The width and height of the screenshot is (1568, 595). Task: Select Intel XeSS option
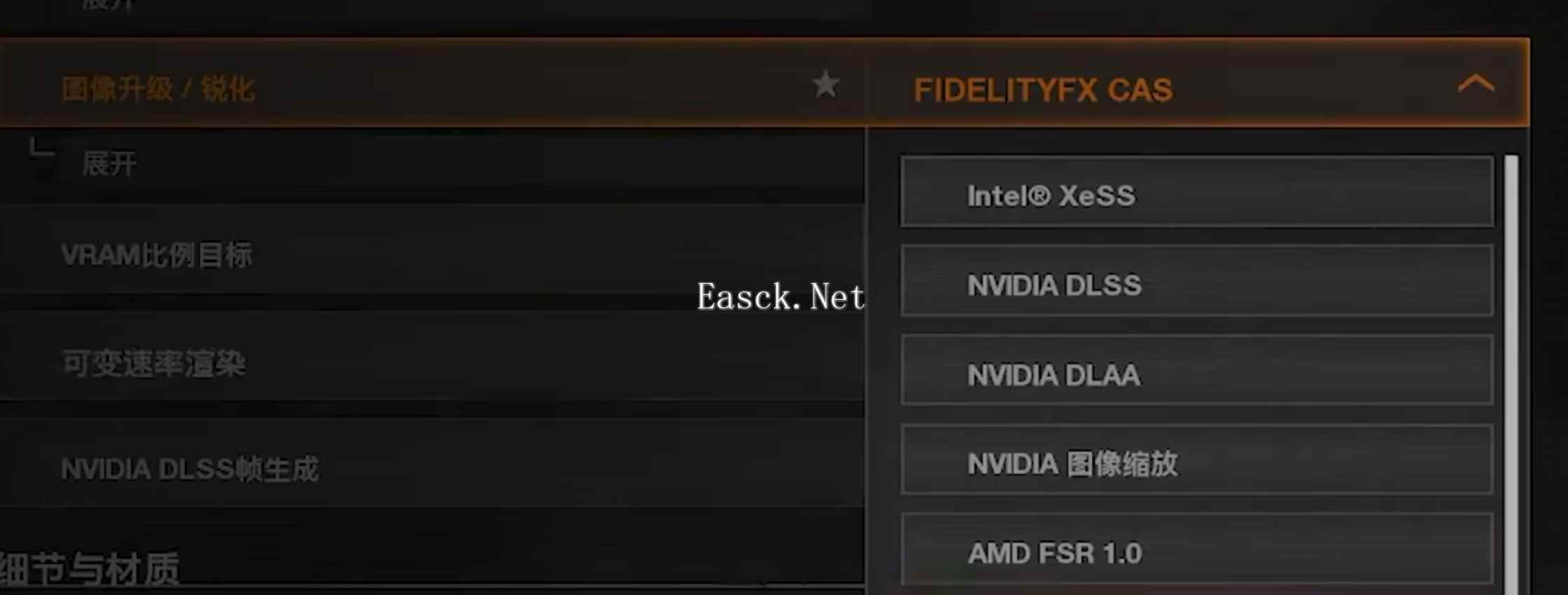pyautogui.click(x=1197, y=191)
